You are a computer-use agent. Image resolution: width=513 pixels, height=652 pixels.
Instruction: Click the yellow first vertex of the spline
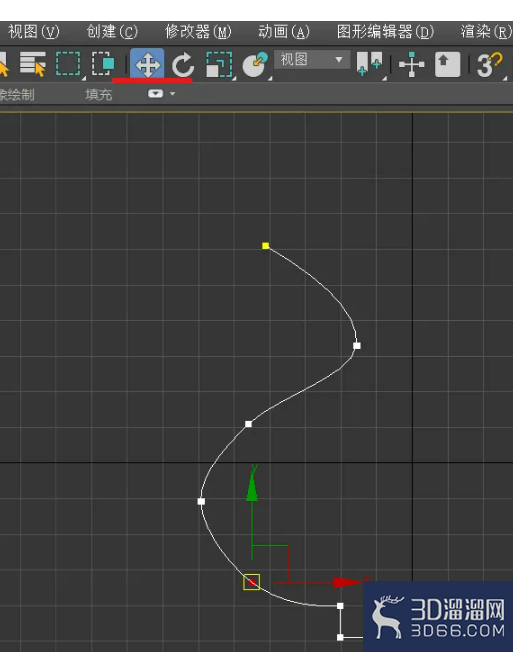(x=266, y=246)
